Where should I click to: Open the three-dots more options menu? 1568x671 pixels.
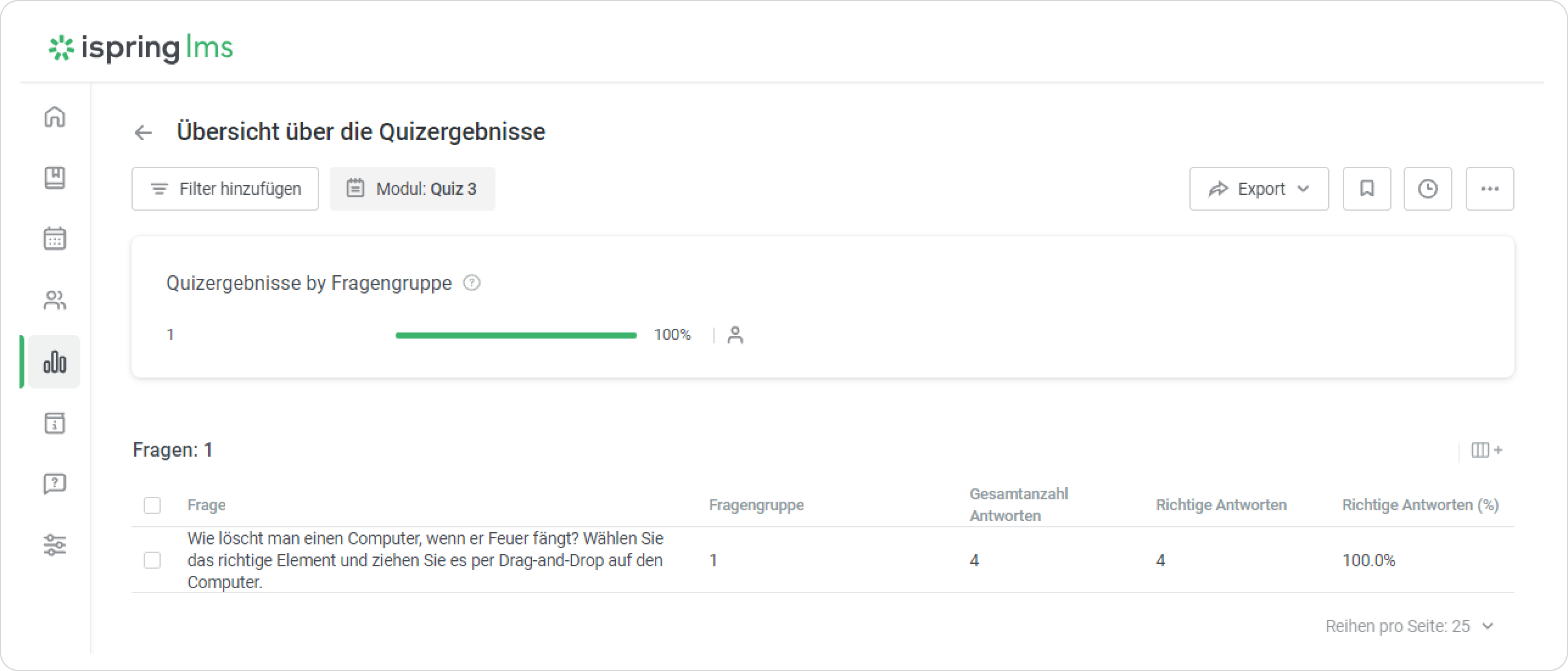pyautogui.click(x=1489, y=189)
